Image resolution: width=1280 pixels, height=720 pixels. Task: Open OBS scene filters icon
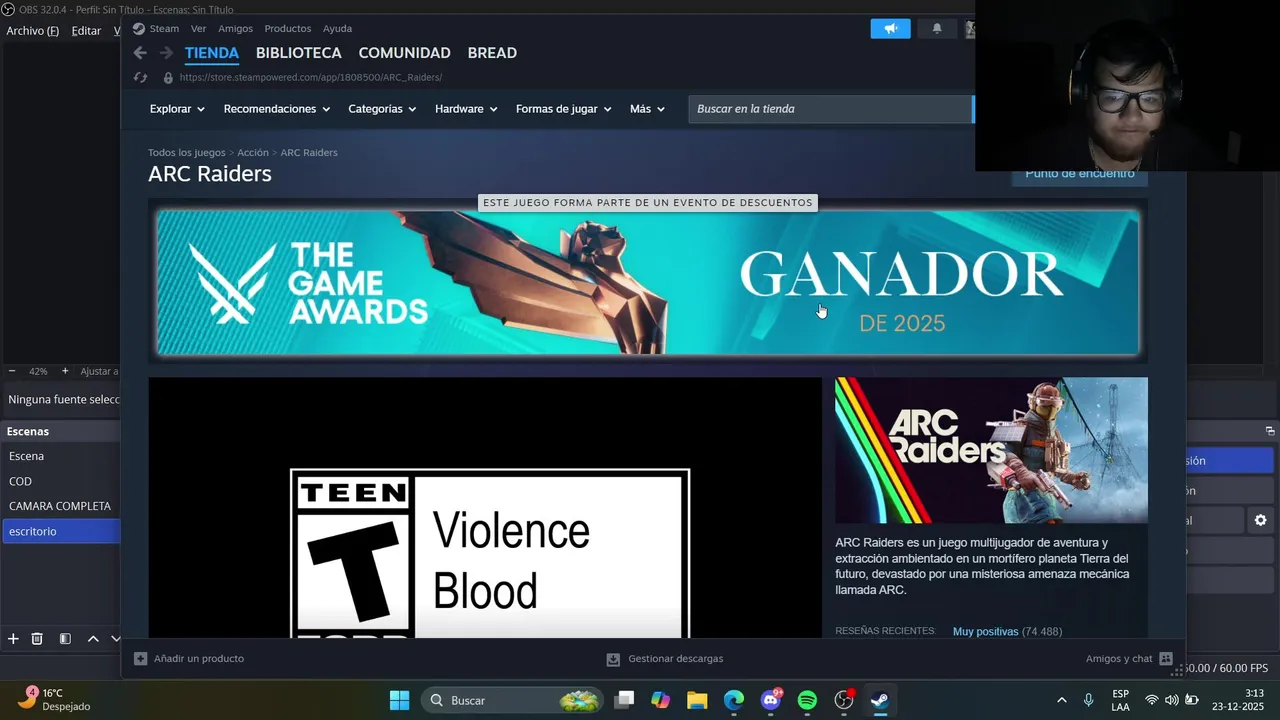pyautogui.click(x=65, y=639)
